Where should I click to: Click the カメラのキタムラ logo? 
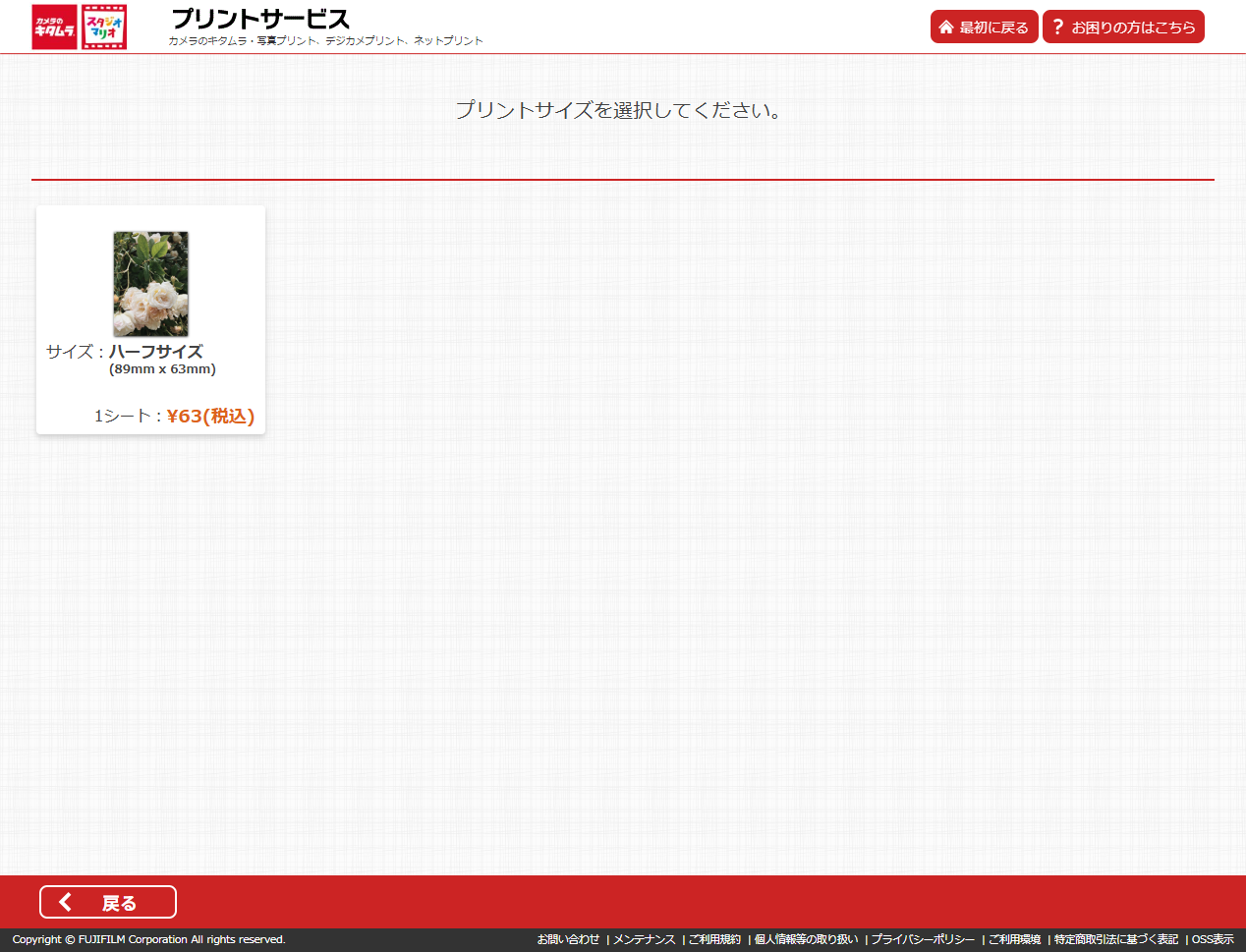point(54,27)
